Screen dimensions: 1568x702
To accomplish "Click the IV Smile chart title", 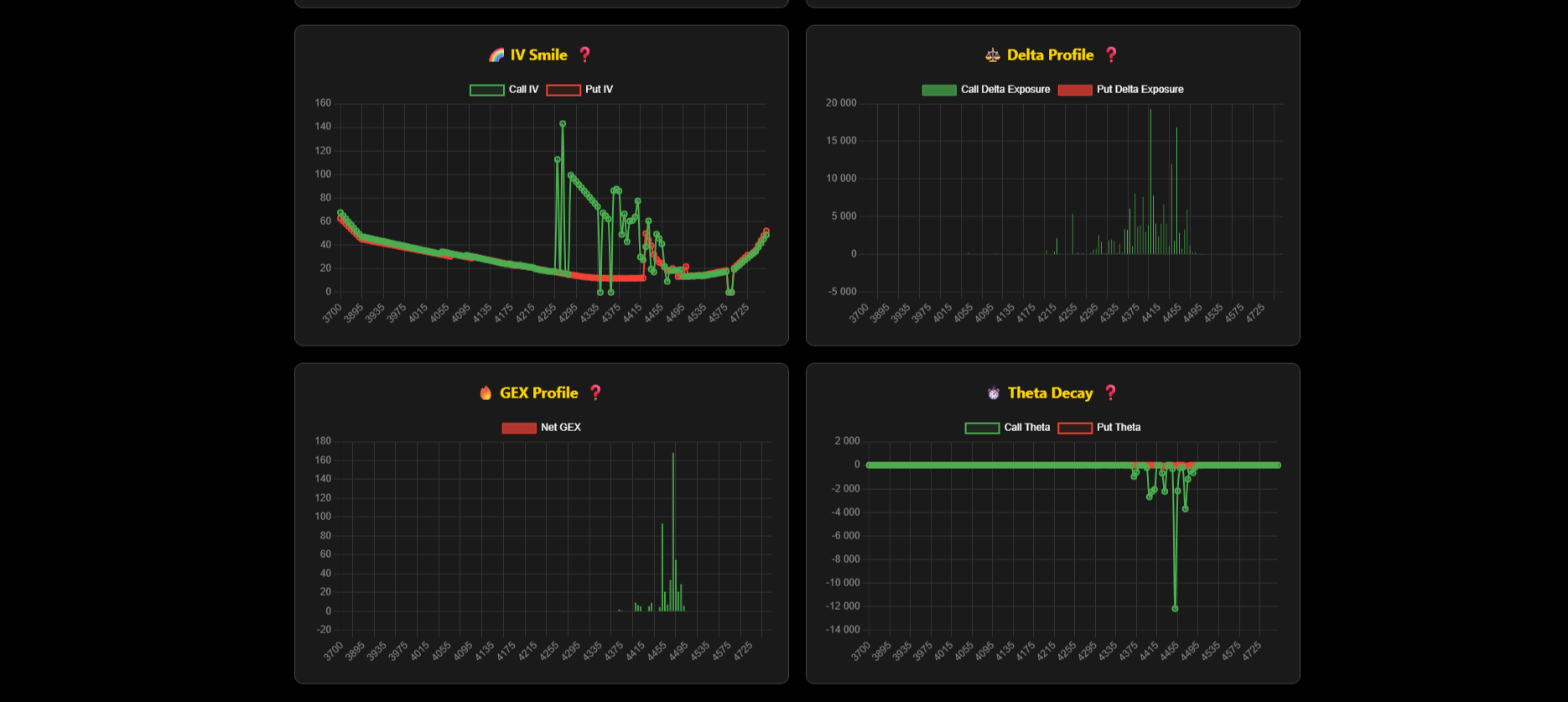I will click(x=539, y=55).
